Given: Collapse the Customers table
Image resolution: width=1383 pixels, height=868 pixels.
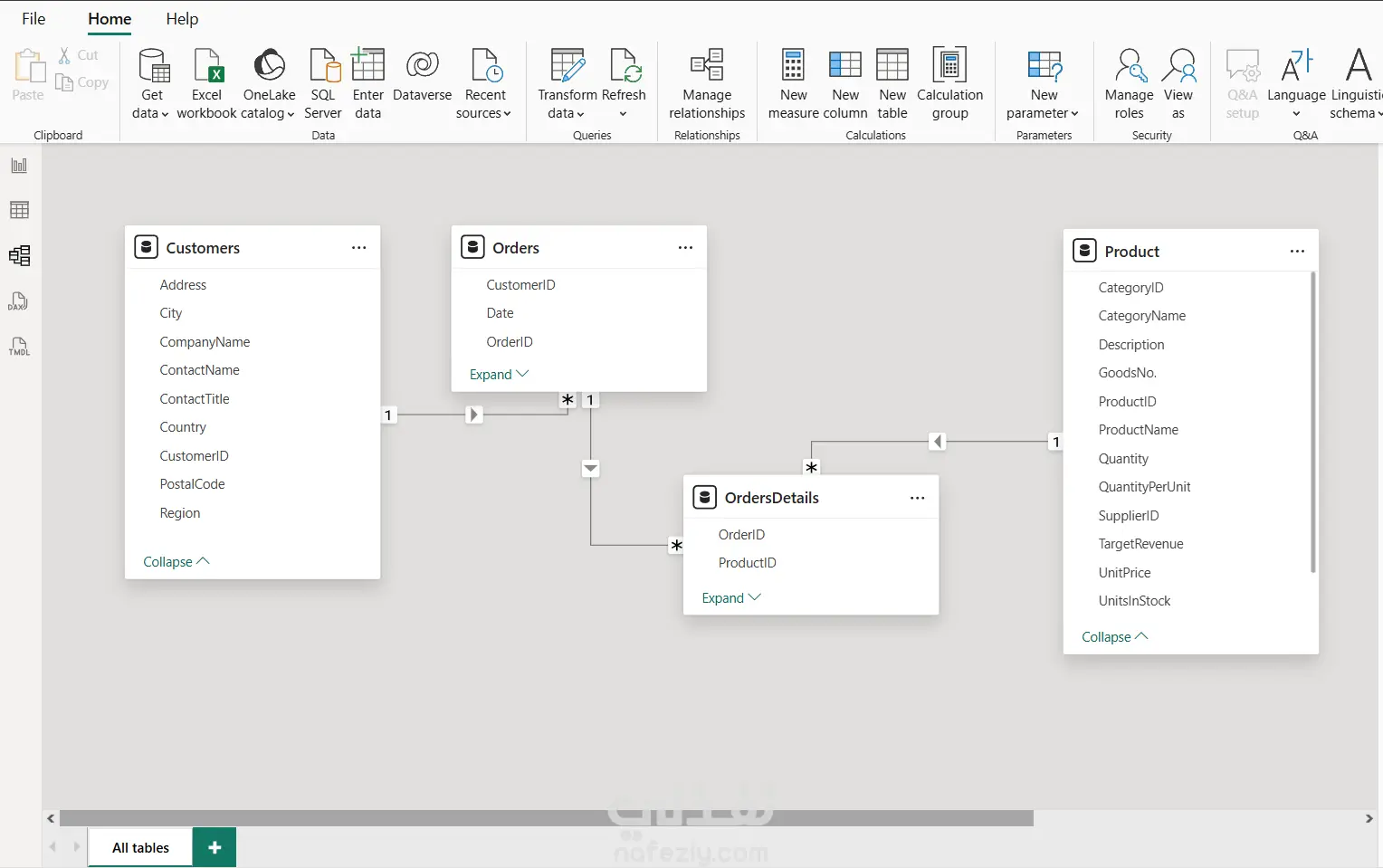Looking at the screenshot, I should click(176, 562).
